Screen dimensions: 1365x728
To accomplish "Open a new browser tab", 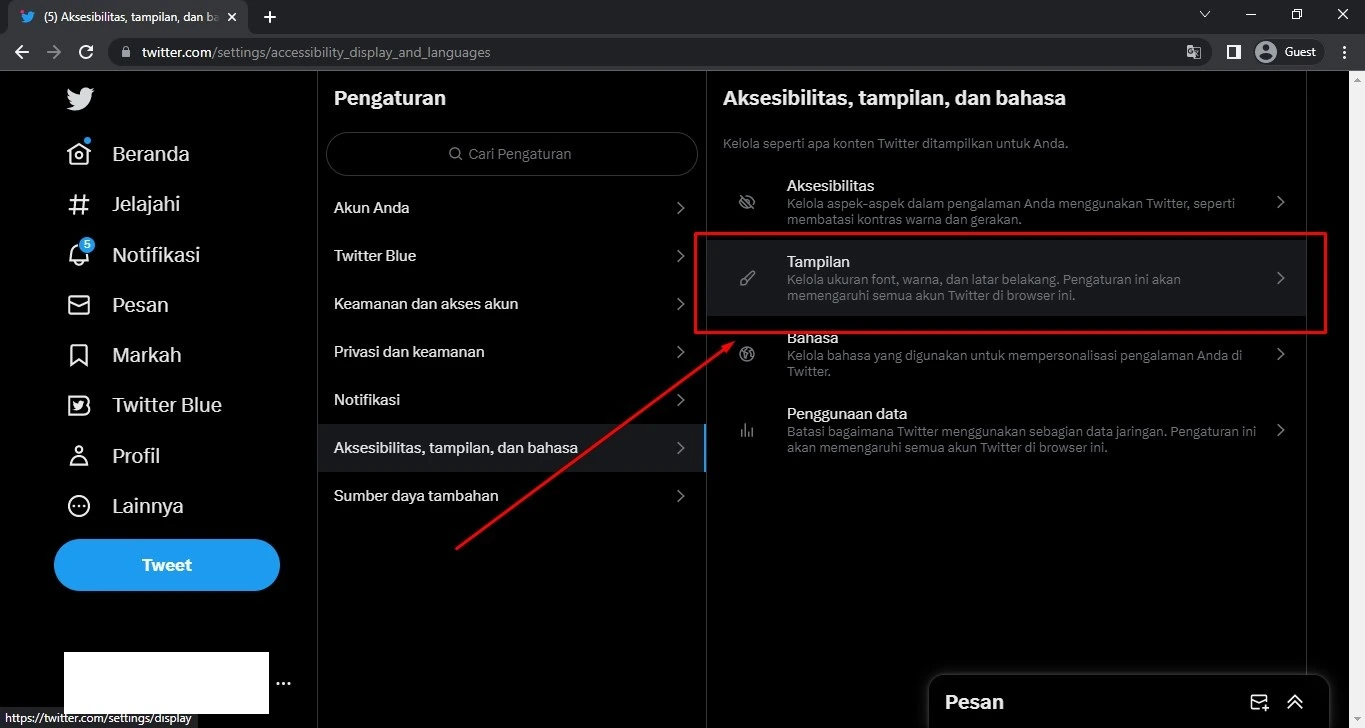I will (x=270, y=17).
